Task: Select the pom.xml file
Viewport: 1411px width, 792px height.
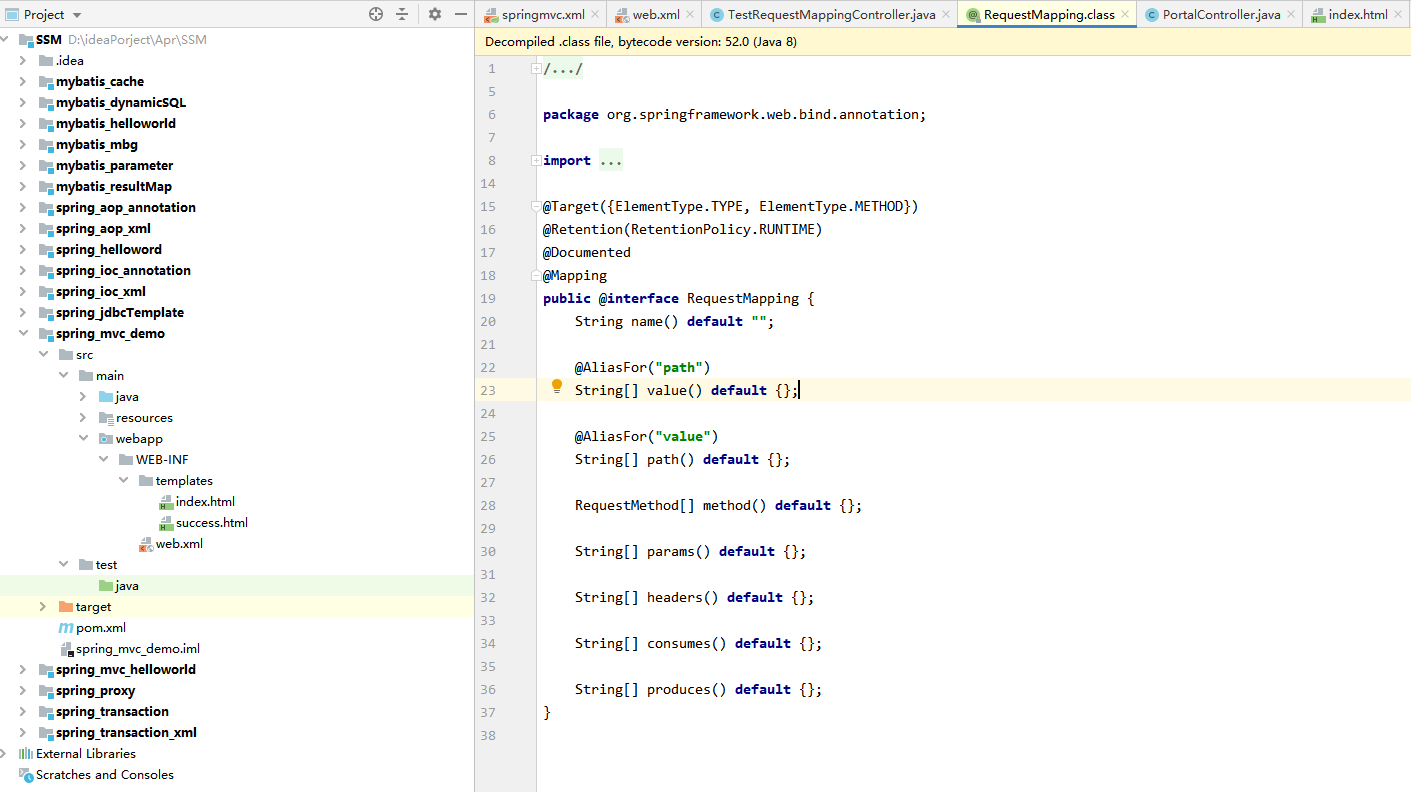Action: coord(101,628)
